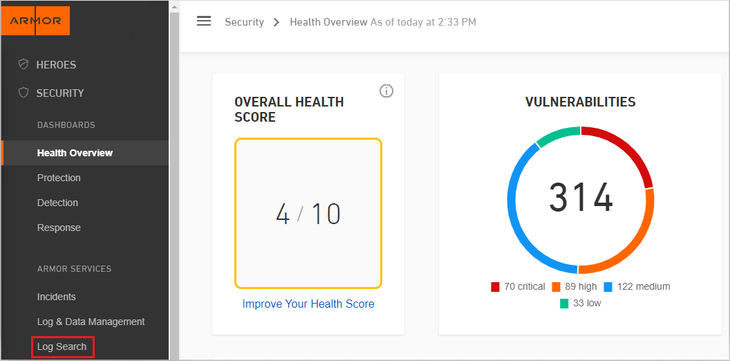Click the red critical legend swatch
The image size is (730, 361).
coord(495,287)
